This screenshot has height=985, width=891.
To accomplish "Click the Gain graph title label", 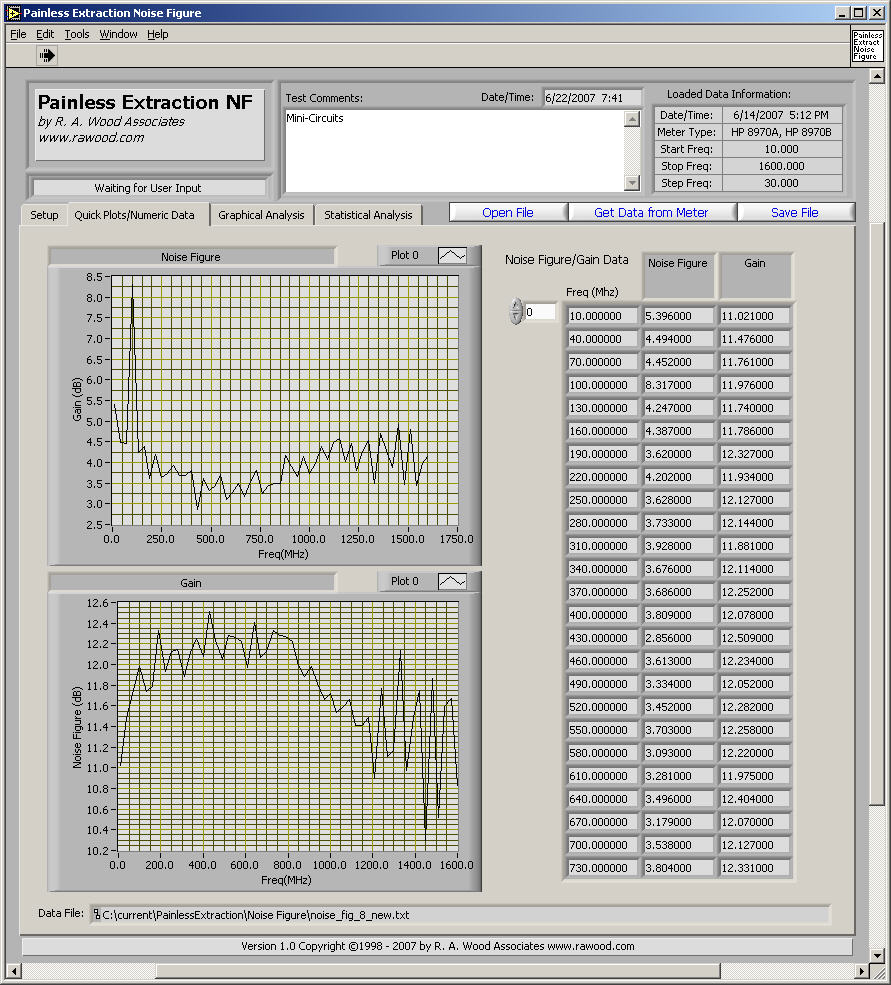I will [x=191, y=583].
